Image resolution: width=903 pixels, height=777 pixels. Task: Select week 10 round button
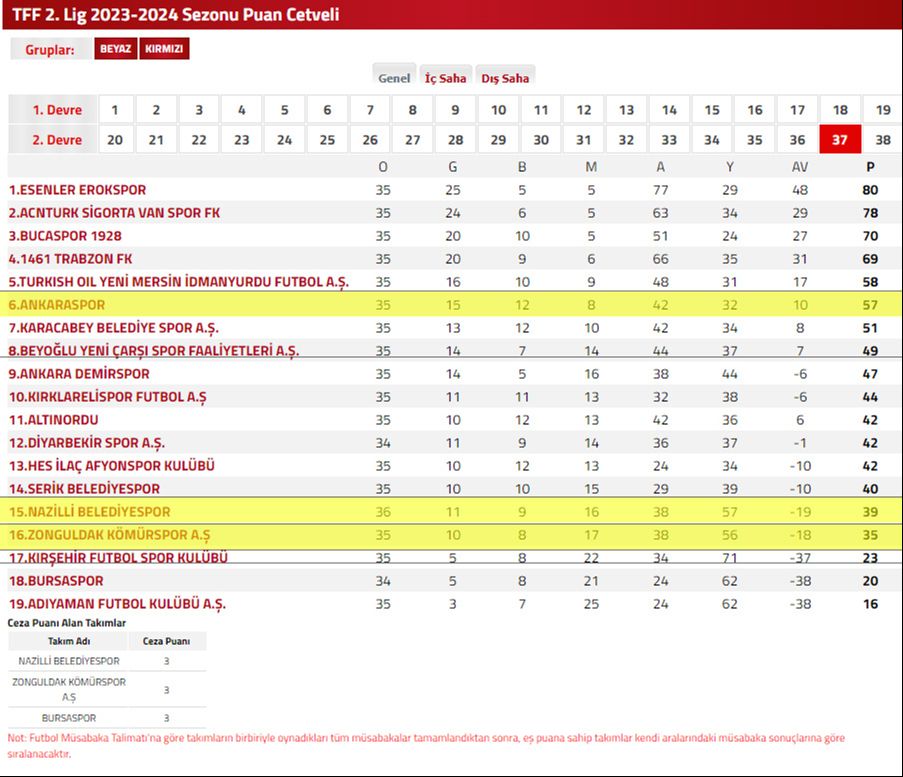pyautogui.click(x=498, y=110)
